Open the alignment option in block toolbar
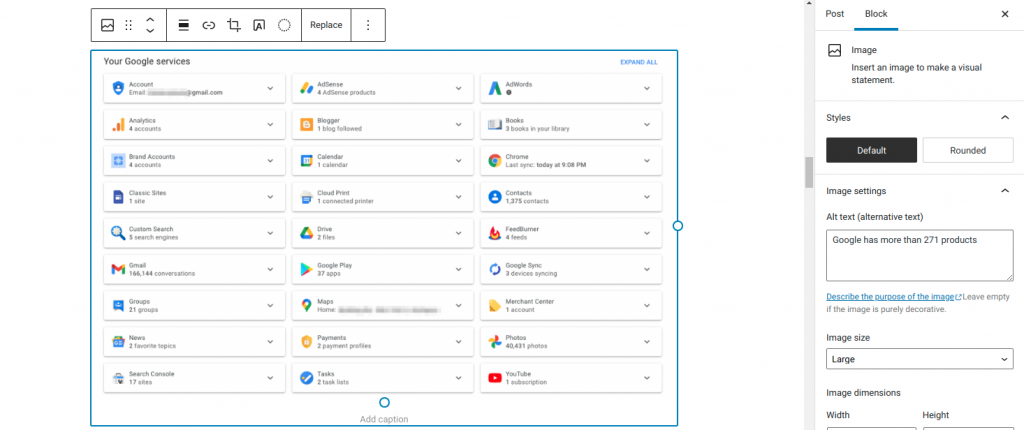 pos(184,25)
